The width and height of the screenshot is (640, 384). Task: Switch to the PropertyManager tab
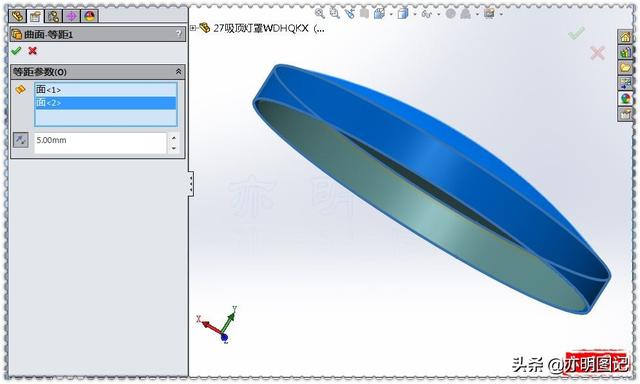click(x=36, y=16)
